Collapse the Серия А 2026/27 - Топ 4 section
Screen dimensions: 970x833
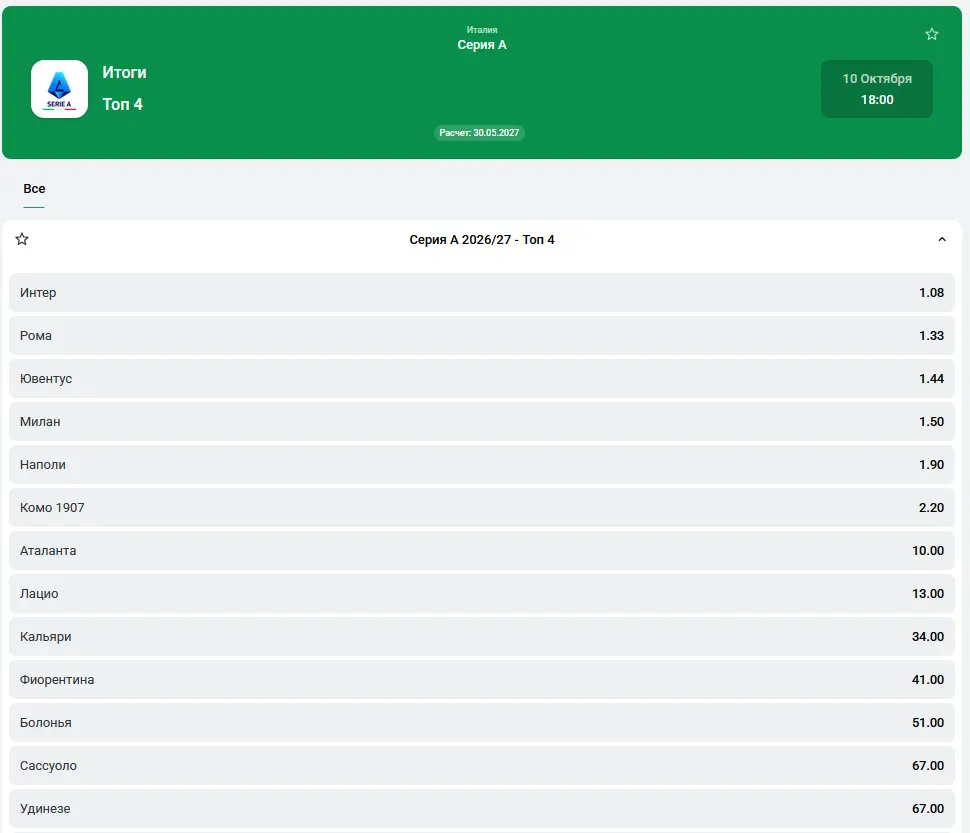(942, 239)
